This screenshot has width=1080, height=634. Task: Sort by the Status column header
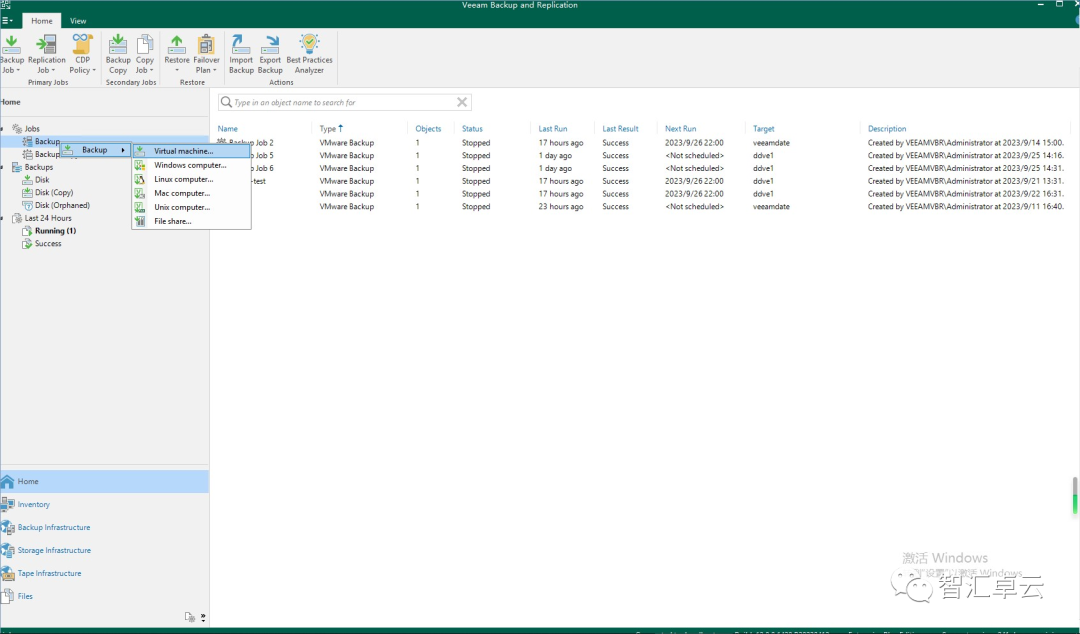pos(472,129)
